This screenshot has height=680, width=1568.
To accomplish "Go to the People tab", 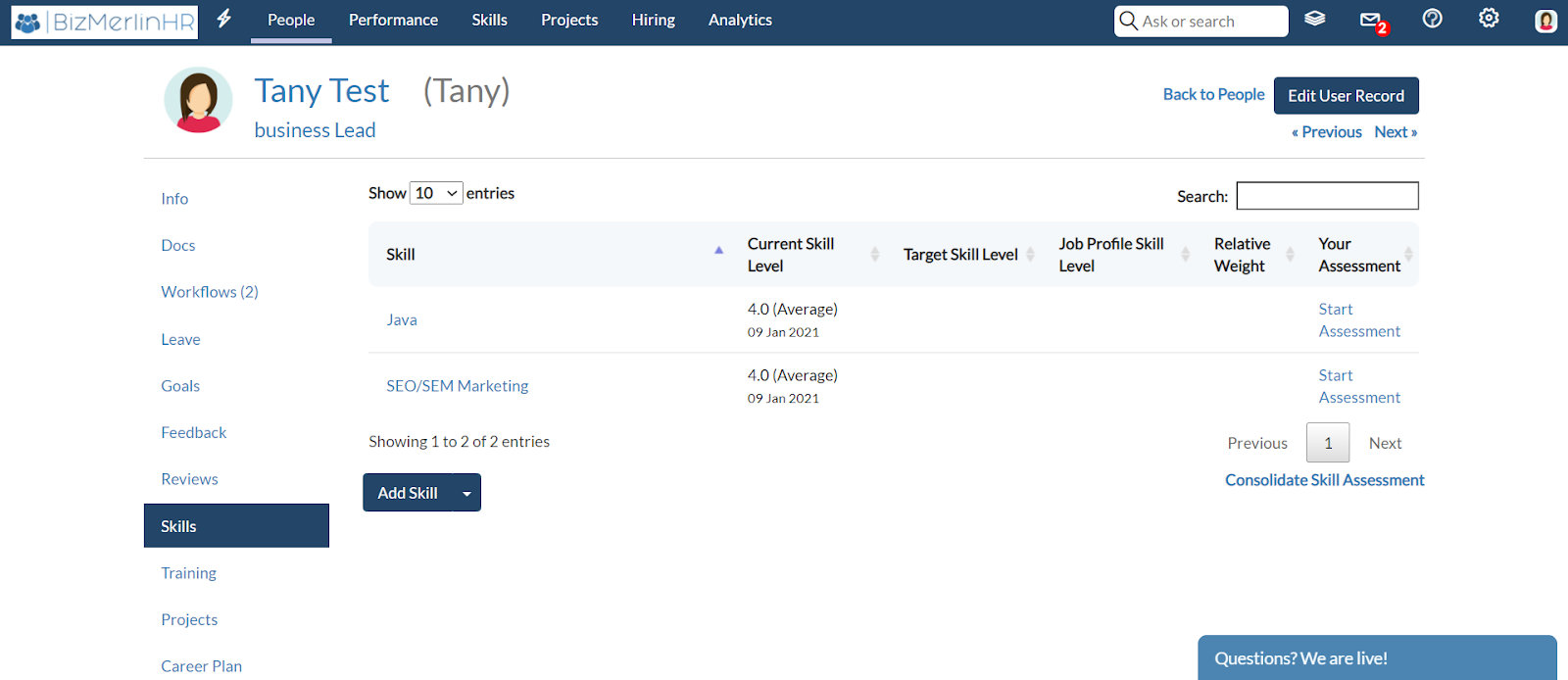I will pyautogui.click(x=291, y=20).
